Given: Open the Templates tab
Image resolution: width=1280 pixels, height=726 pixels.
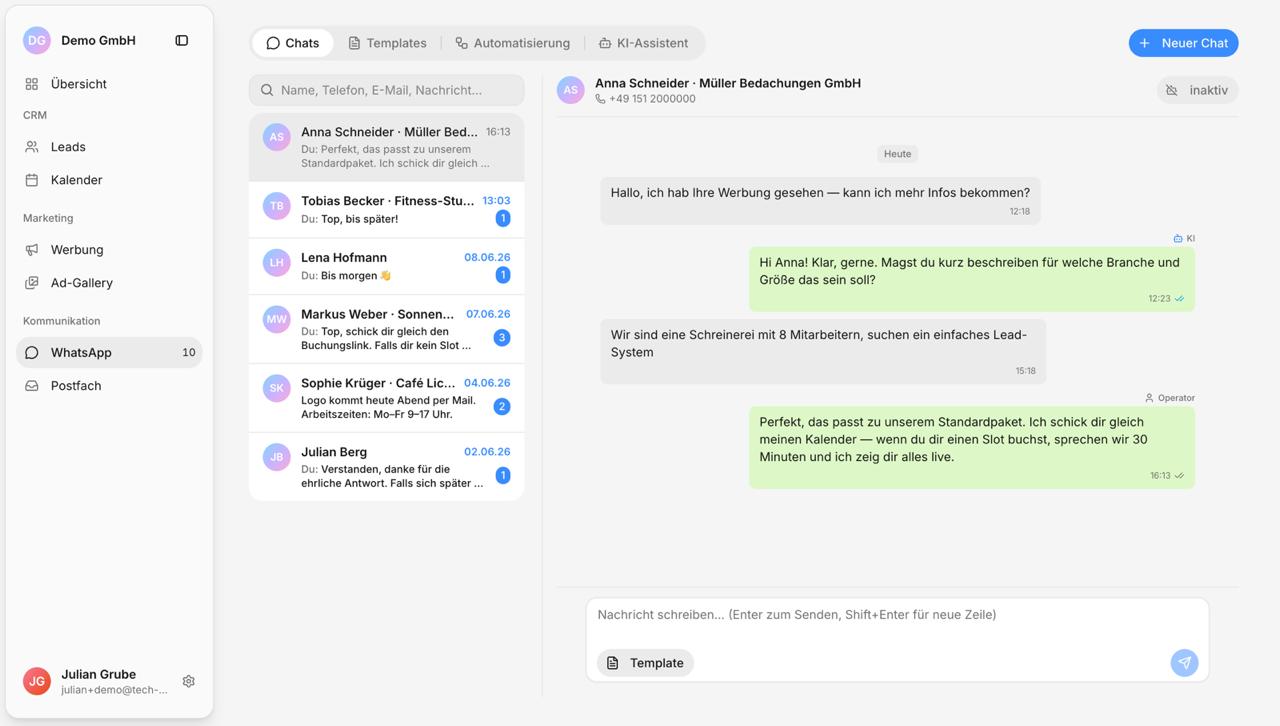Looking at the screenshot, I should [387, 43].
